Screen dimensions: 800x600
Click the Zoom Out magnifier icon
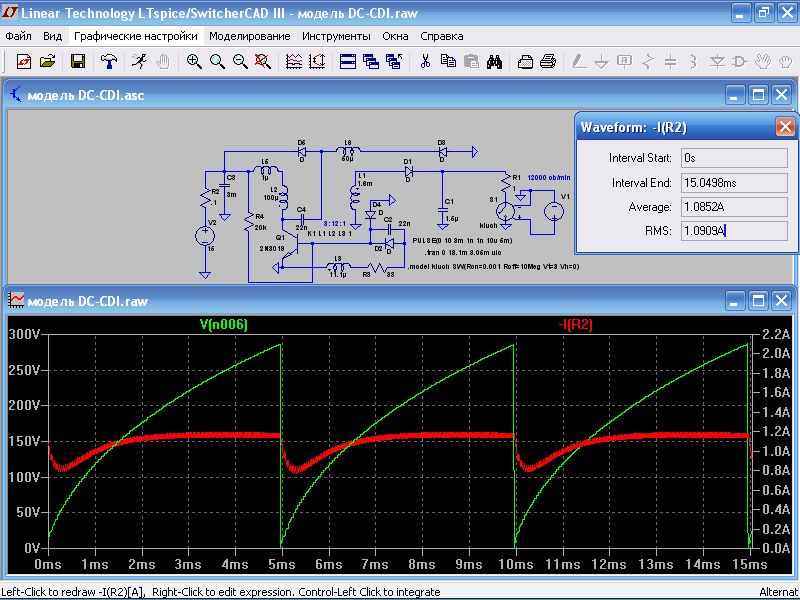tap(240, 62)
